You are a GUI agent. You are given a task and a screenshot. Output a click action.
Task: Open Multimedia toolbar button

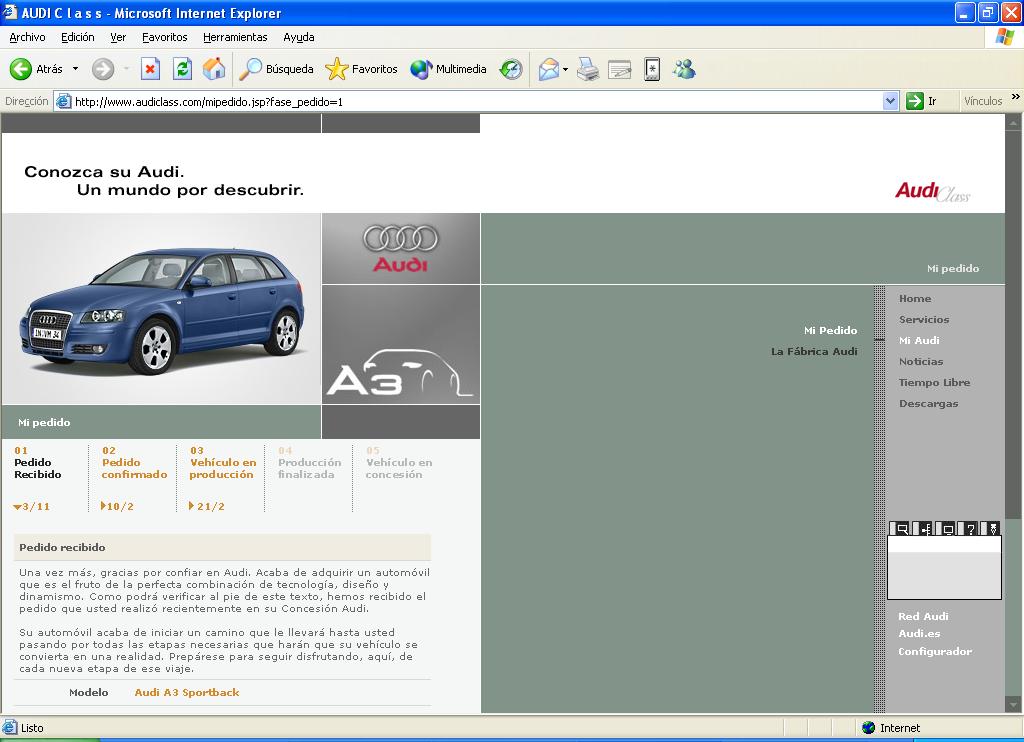448,69
